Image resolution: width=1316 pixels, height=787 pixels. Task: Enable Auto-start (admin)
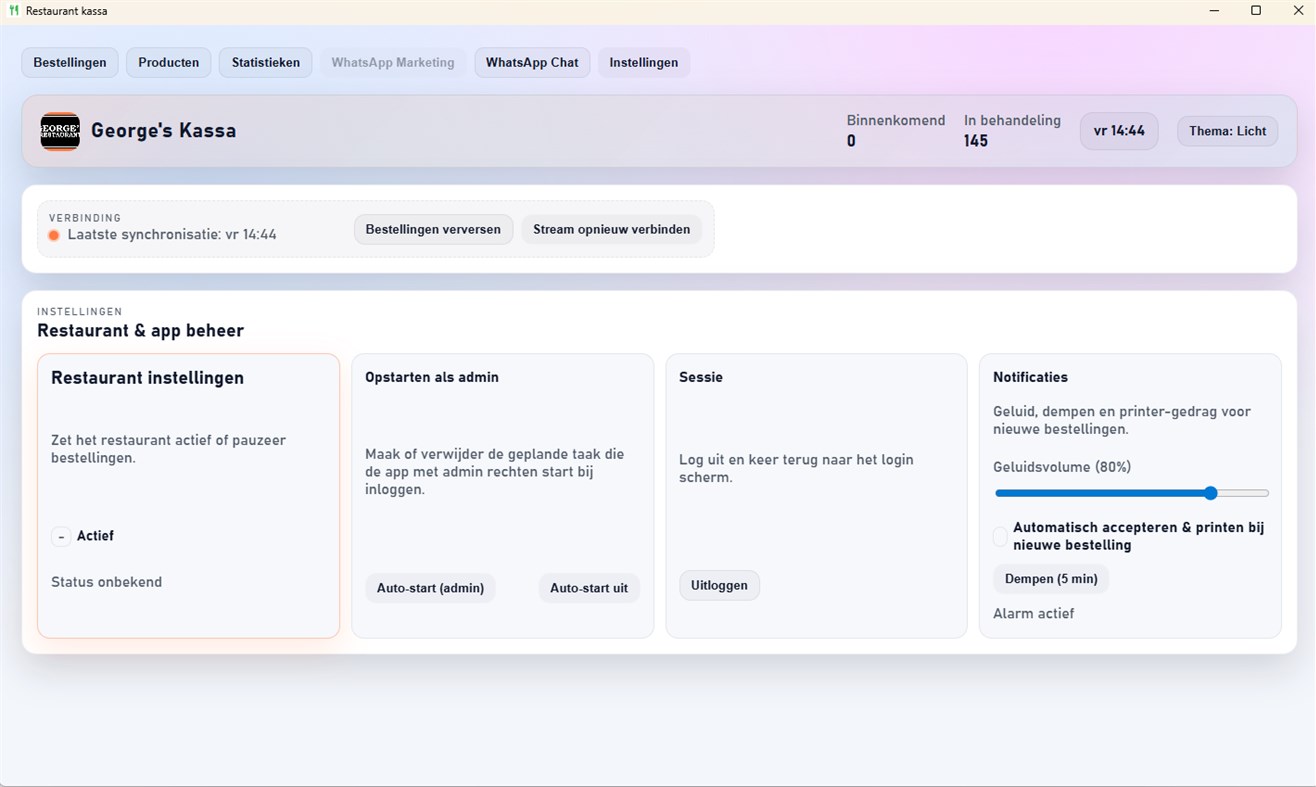coord(430,588)
